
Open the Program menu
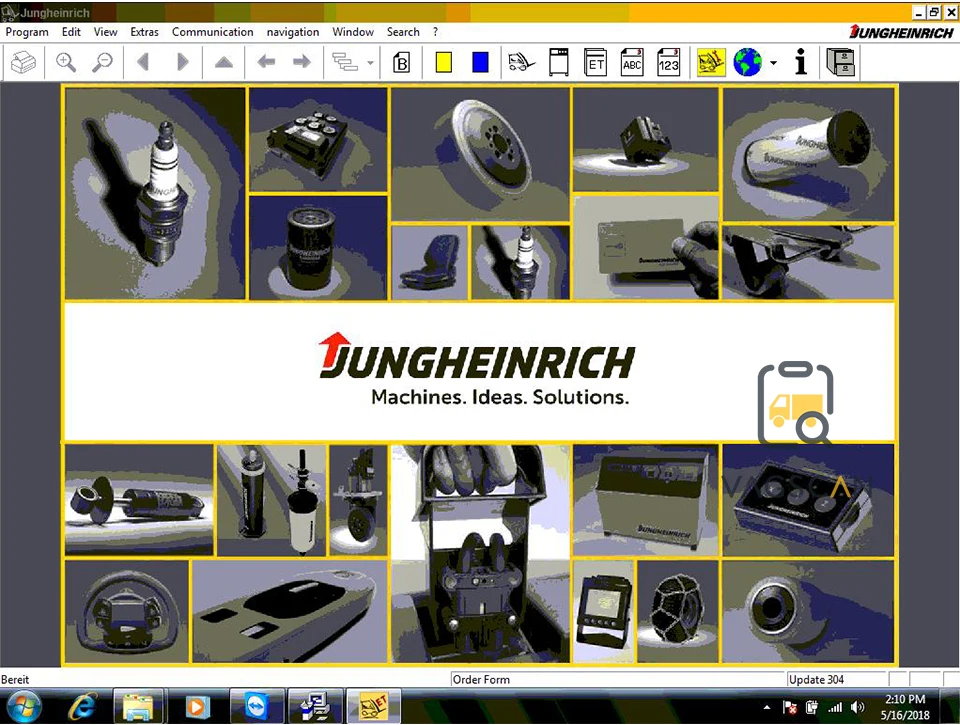click(x=27, y=32)
